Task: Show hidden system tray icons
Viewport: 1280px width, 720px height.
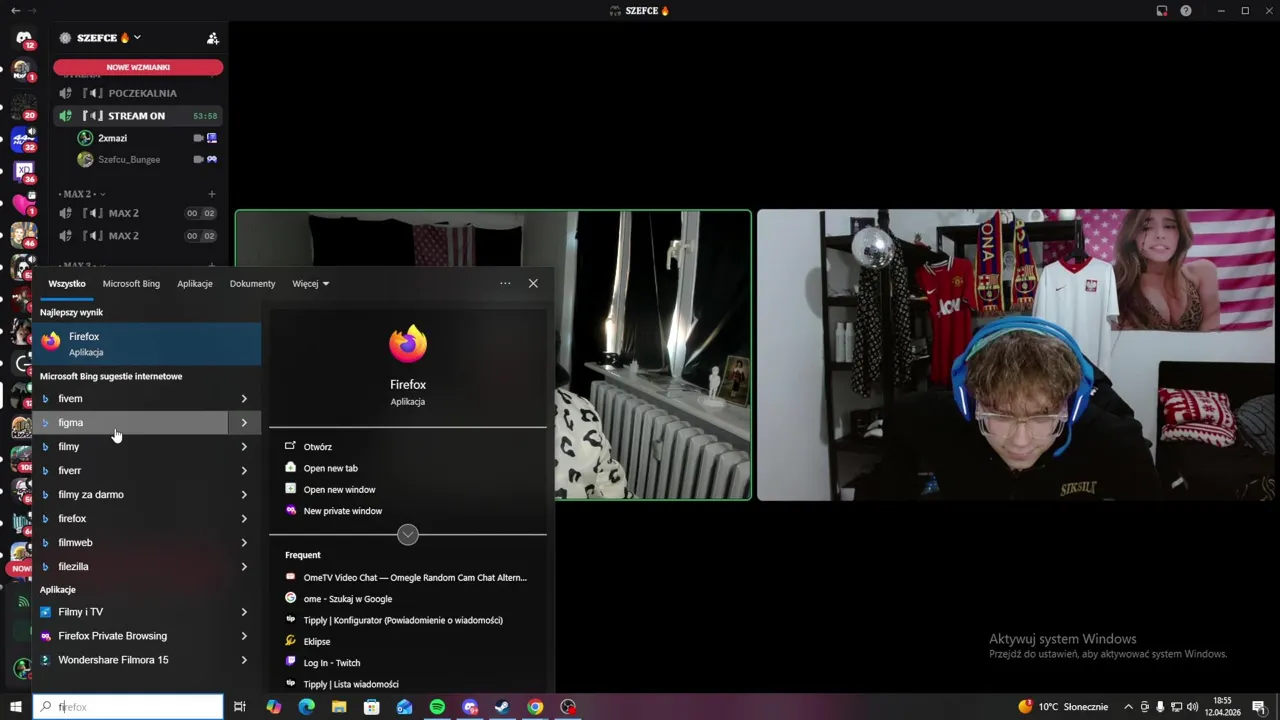Action: (1128, 707)
